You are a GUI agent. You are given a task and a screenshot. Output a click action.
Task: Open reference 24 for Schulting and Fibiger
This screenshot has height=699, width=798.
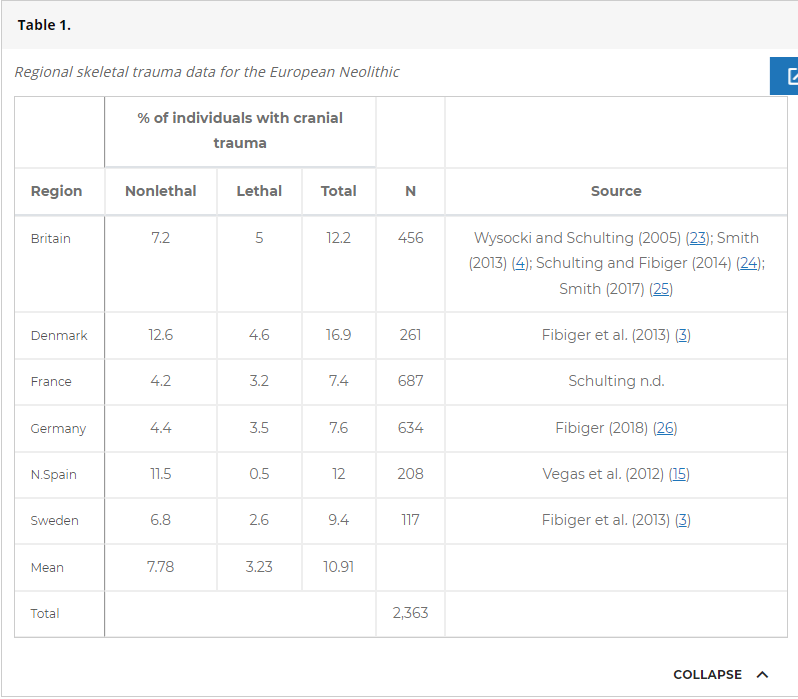(x=748, y=263)
